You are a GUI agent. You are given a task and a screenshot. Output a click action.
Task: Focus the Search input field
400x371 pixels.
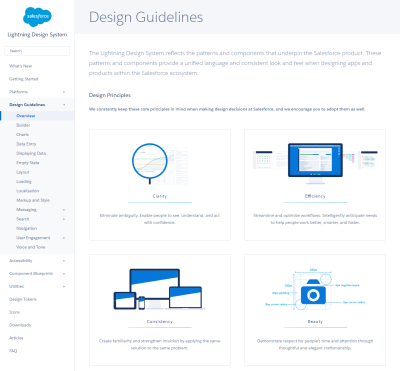(37, 51)
